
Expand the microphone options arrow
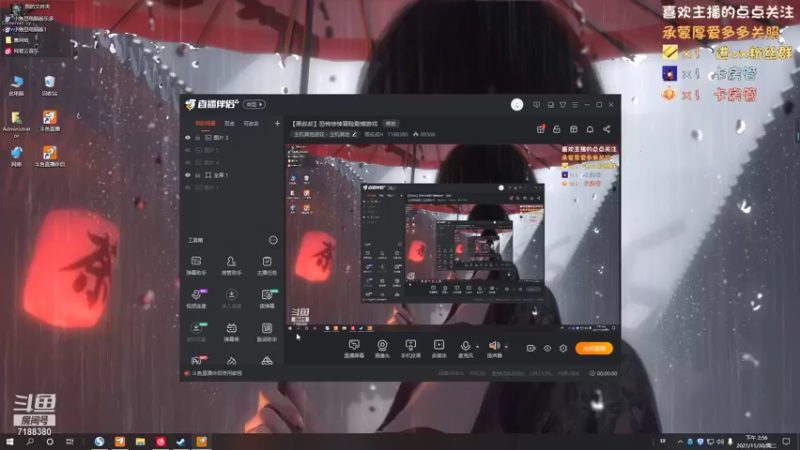tap(478, 347)
